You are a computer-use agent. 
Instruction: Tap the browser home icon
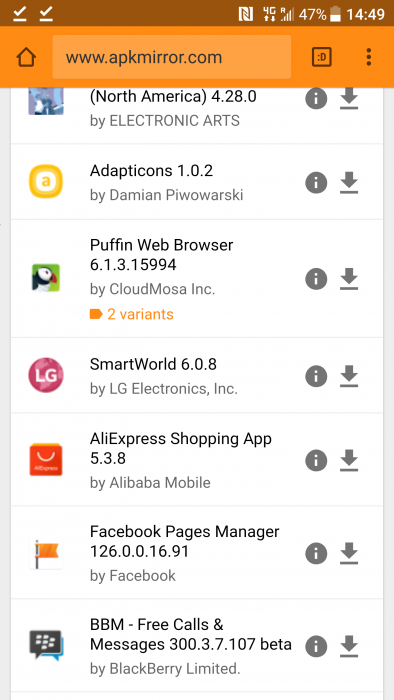[26, 57]
